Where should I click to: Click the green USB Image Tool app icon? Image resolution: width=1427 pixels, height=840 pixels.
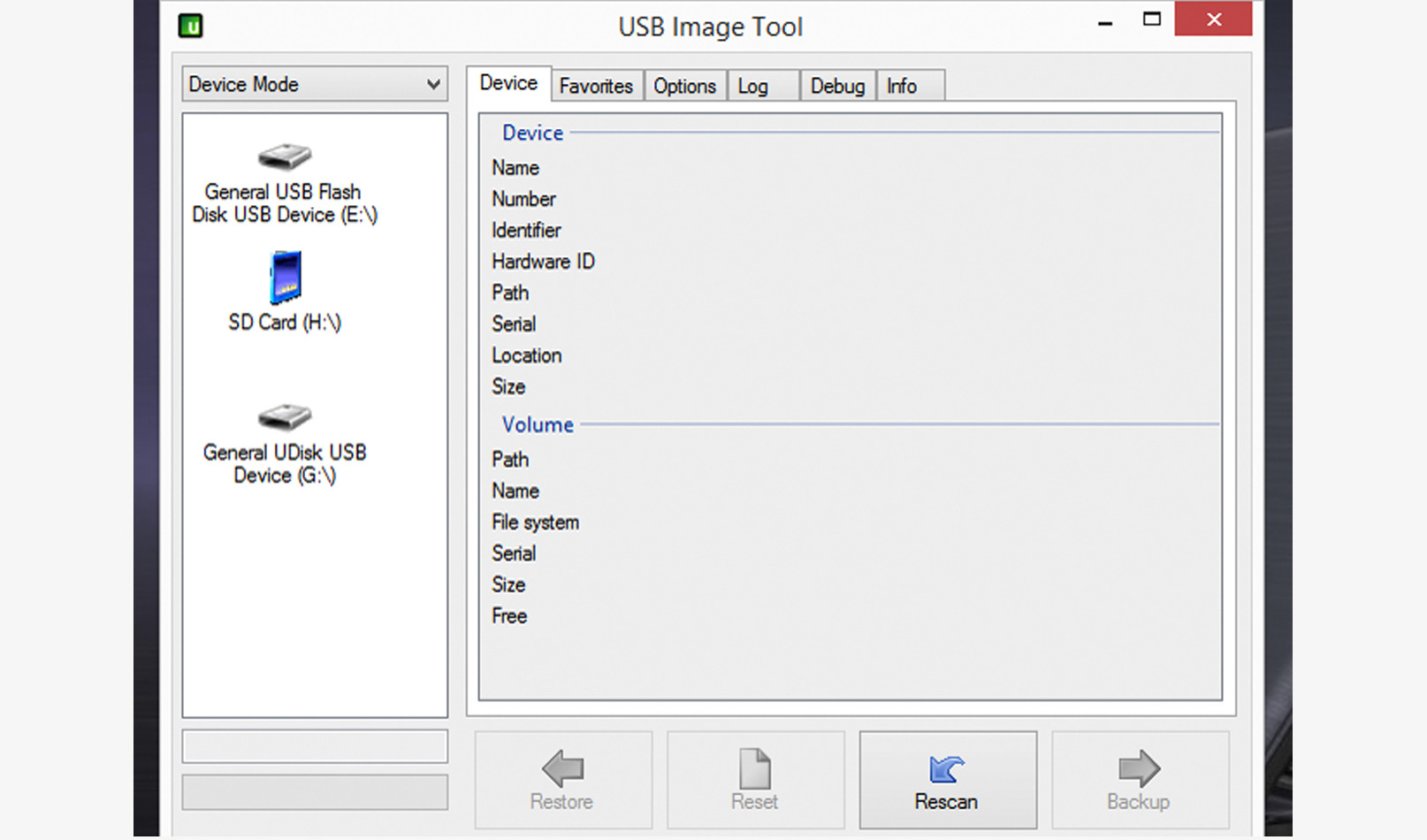point(191,26)
